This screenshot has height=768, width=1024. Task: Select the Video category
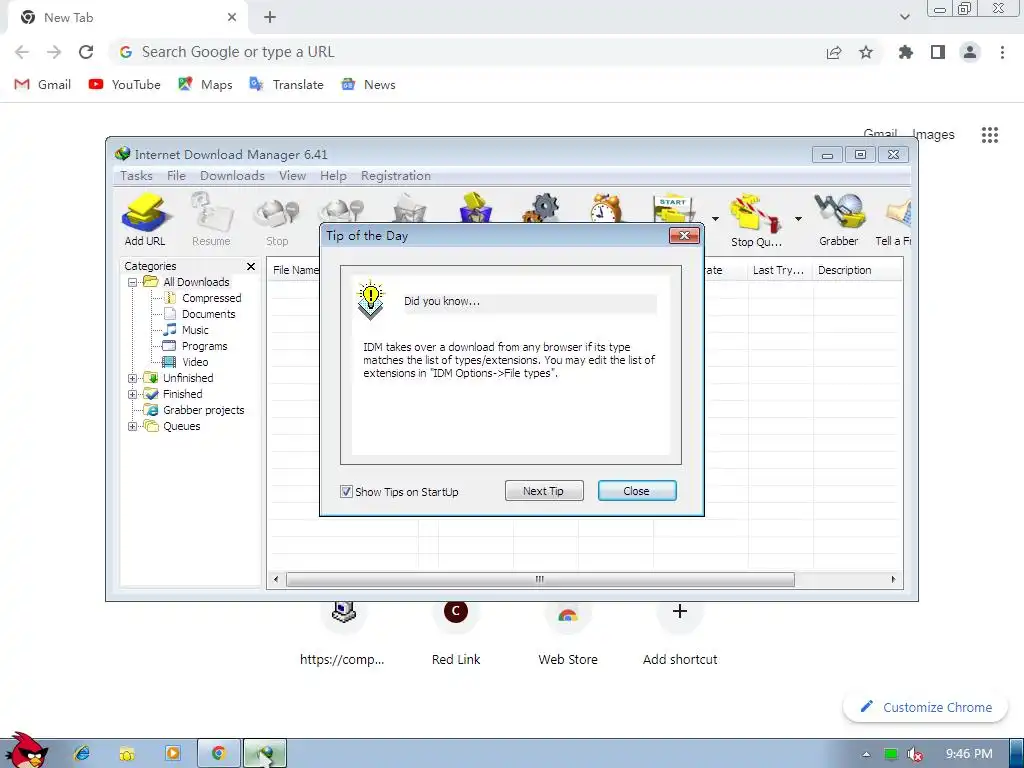(x=195, y=362)
